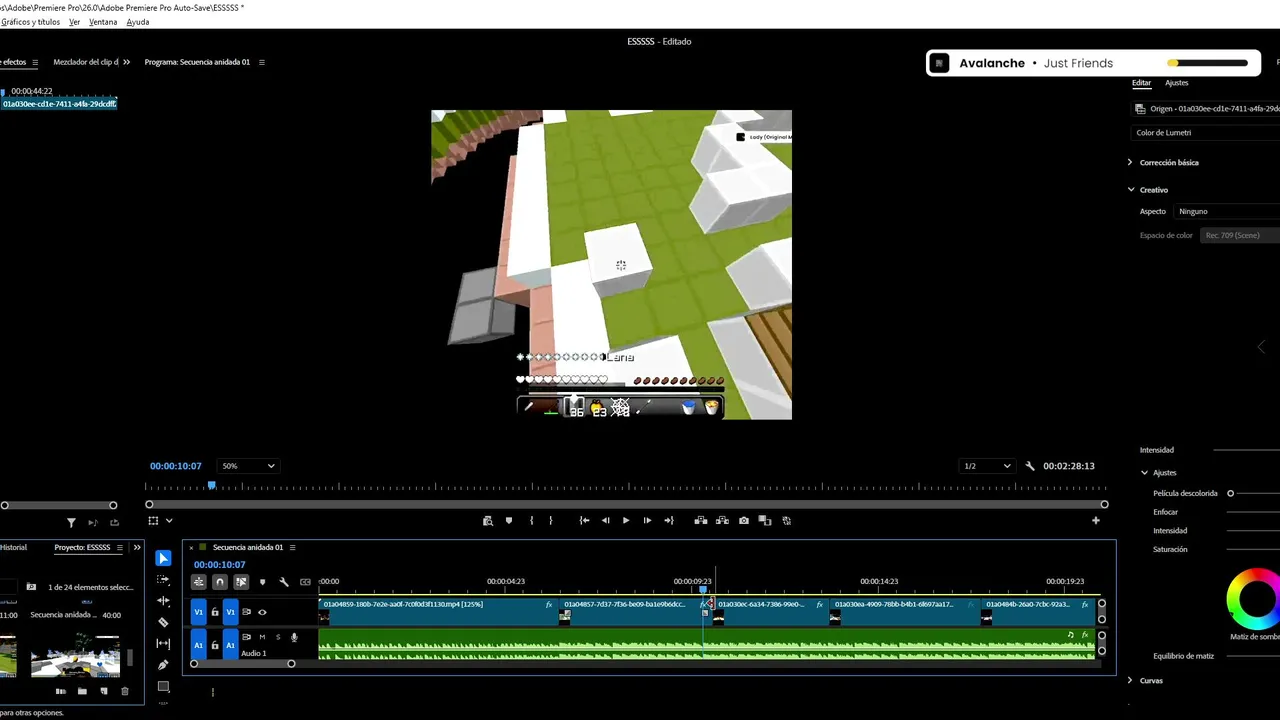Open the Mezclador del clip de audio tab
Image resolution: width=1280 pixels, height=720 pixels.
86,62
